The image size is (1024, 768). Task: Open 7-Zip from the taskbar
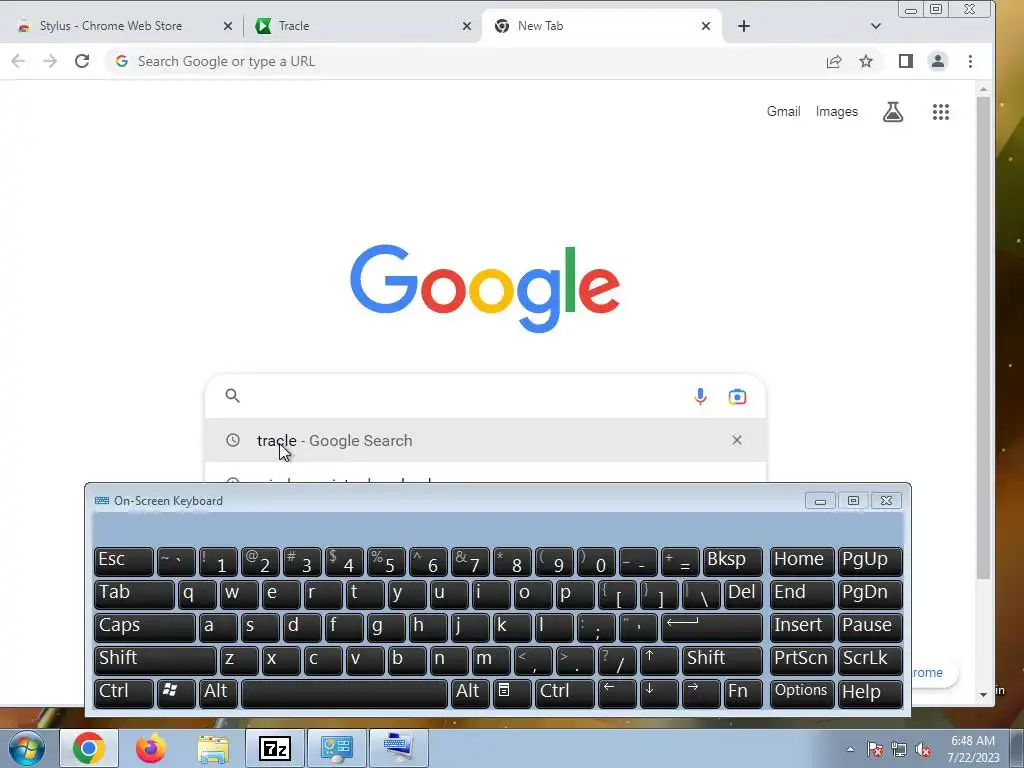[274, 748]
